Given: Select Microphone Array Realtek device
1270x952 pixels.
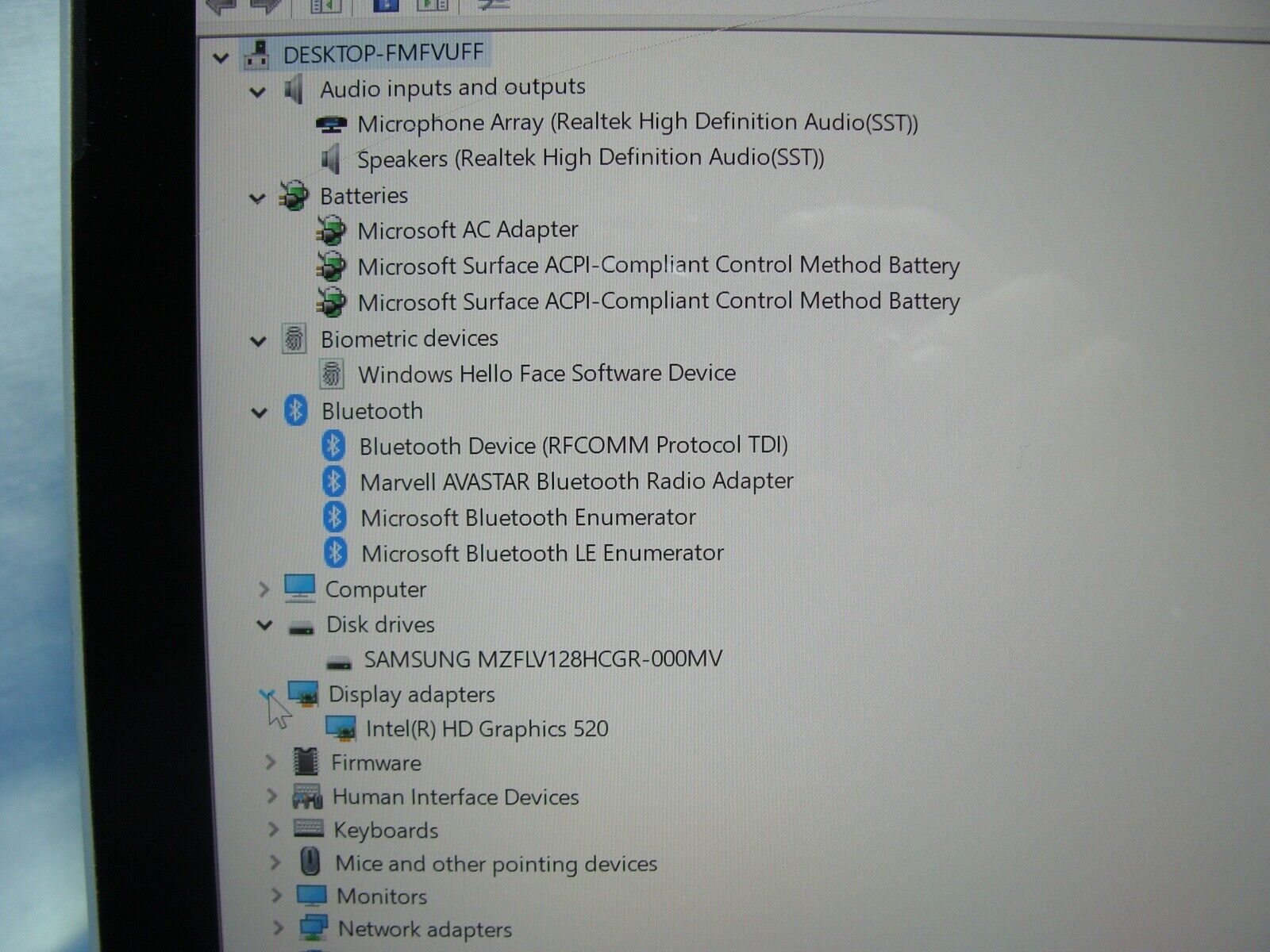Looking at the screenshot, I should pos(637,123).
